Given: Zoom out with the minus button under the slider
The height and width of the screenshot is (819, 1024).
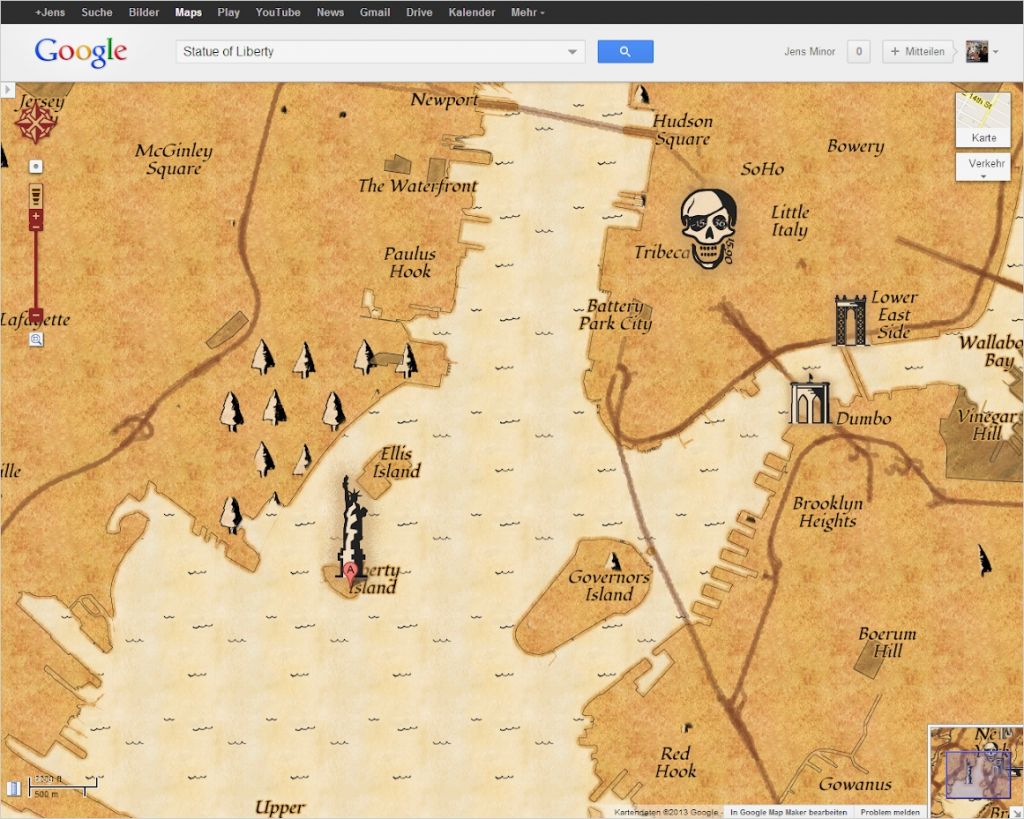Looking at the screenshot, I should (x=36, y=314).
